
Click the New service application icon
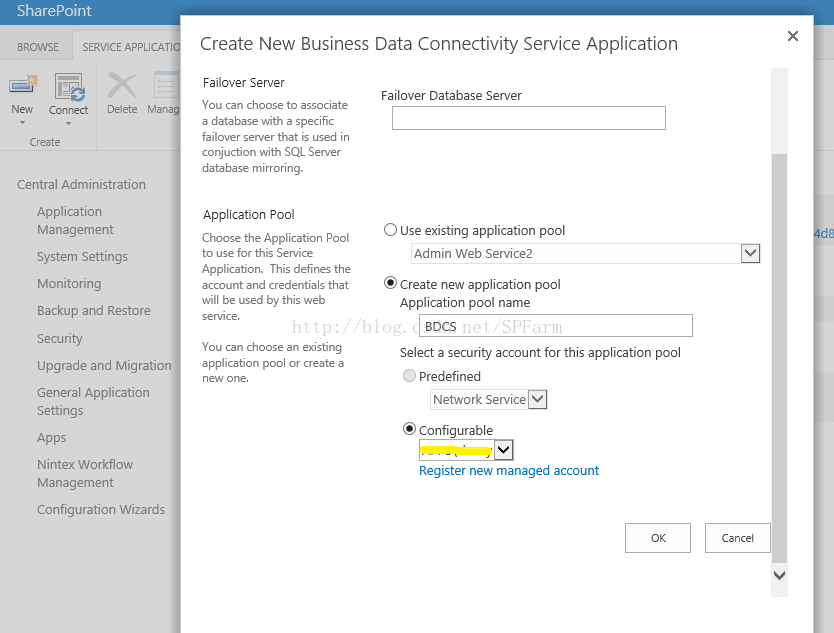click(x=23, y=86)
